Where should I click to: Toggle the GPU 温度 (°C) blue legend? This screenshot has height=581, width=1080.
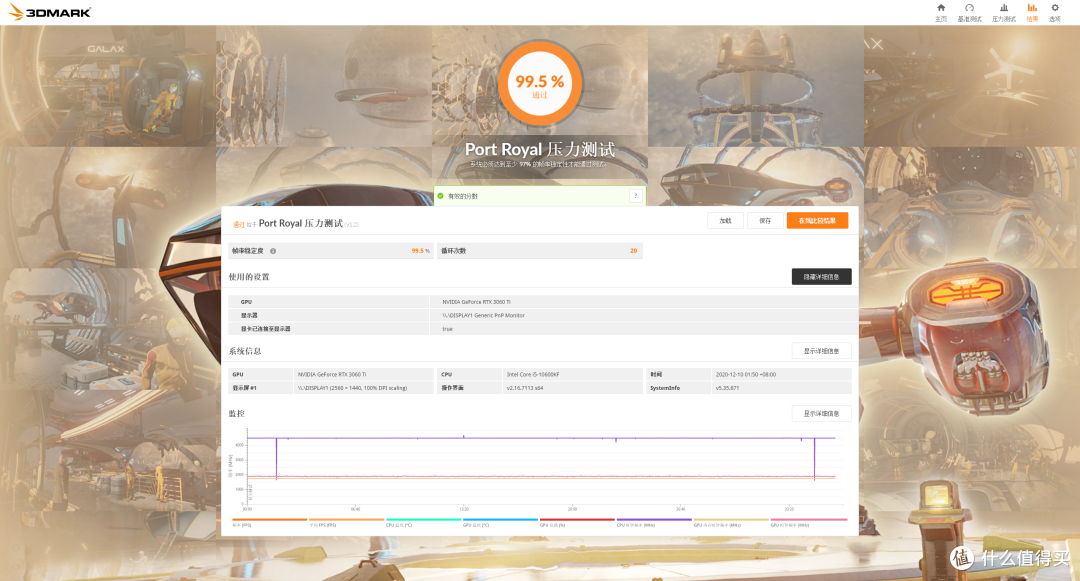point(500,522)
